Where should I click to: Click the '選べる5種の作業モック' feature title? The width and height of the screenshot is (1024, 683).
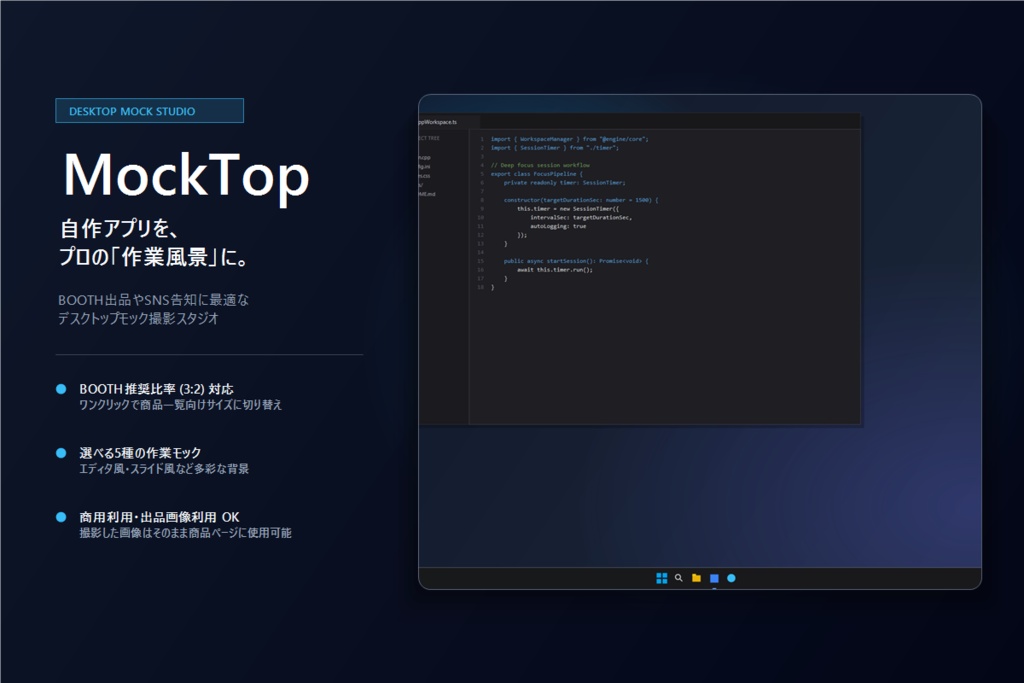[x=140, y=453]
